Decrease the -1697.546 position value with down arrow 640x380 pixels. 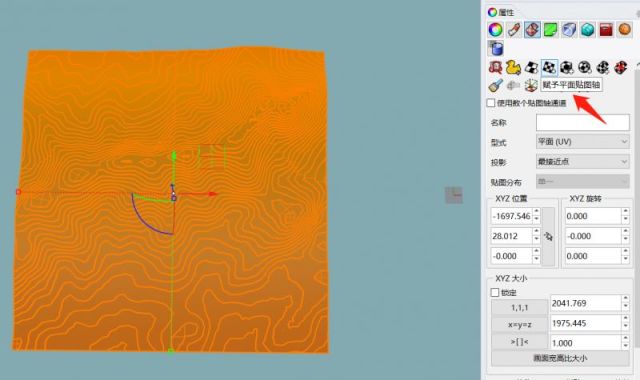[536, 220]
